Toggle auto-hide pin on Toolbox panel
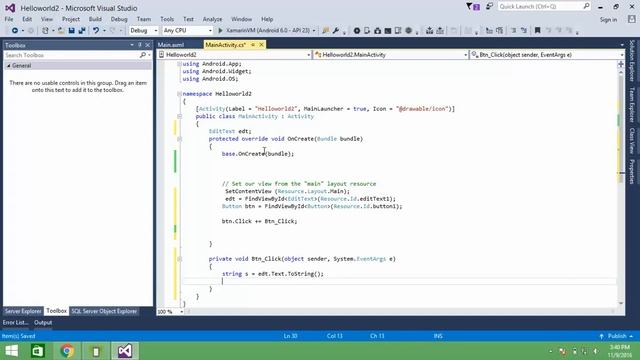Screen dimensions: 640x360 [x=140, y=45]
